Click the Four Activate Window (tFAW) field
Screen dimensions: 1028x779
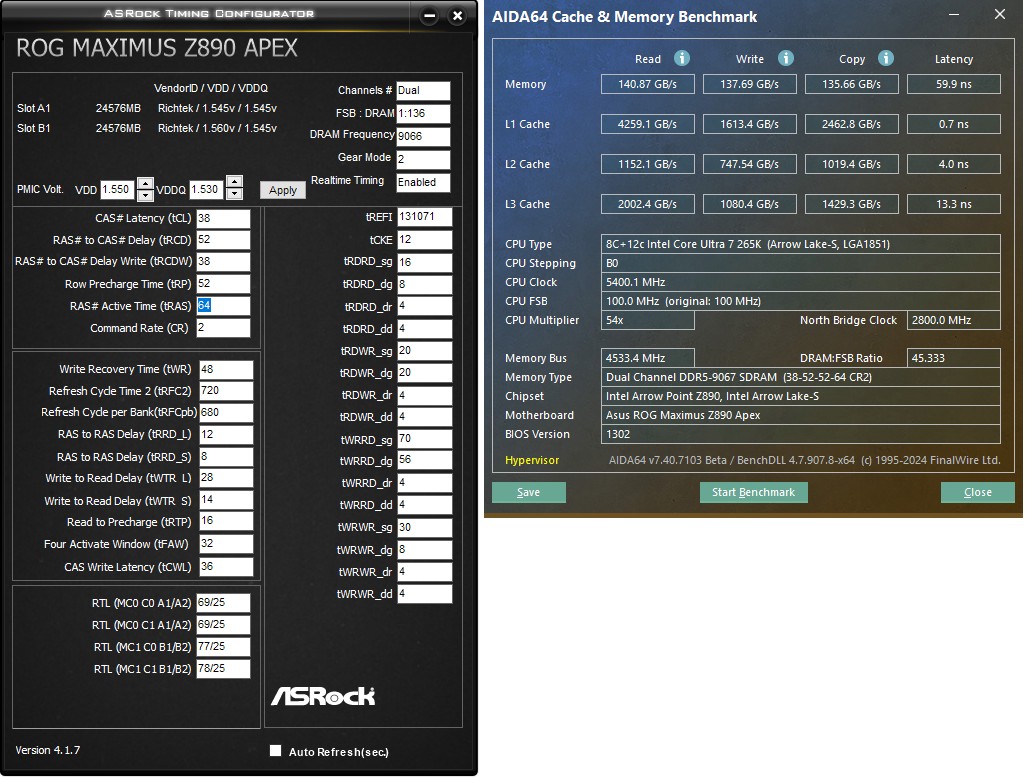click(226, 544)
